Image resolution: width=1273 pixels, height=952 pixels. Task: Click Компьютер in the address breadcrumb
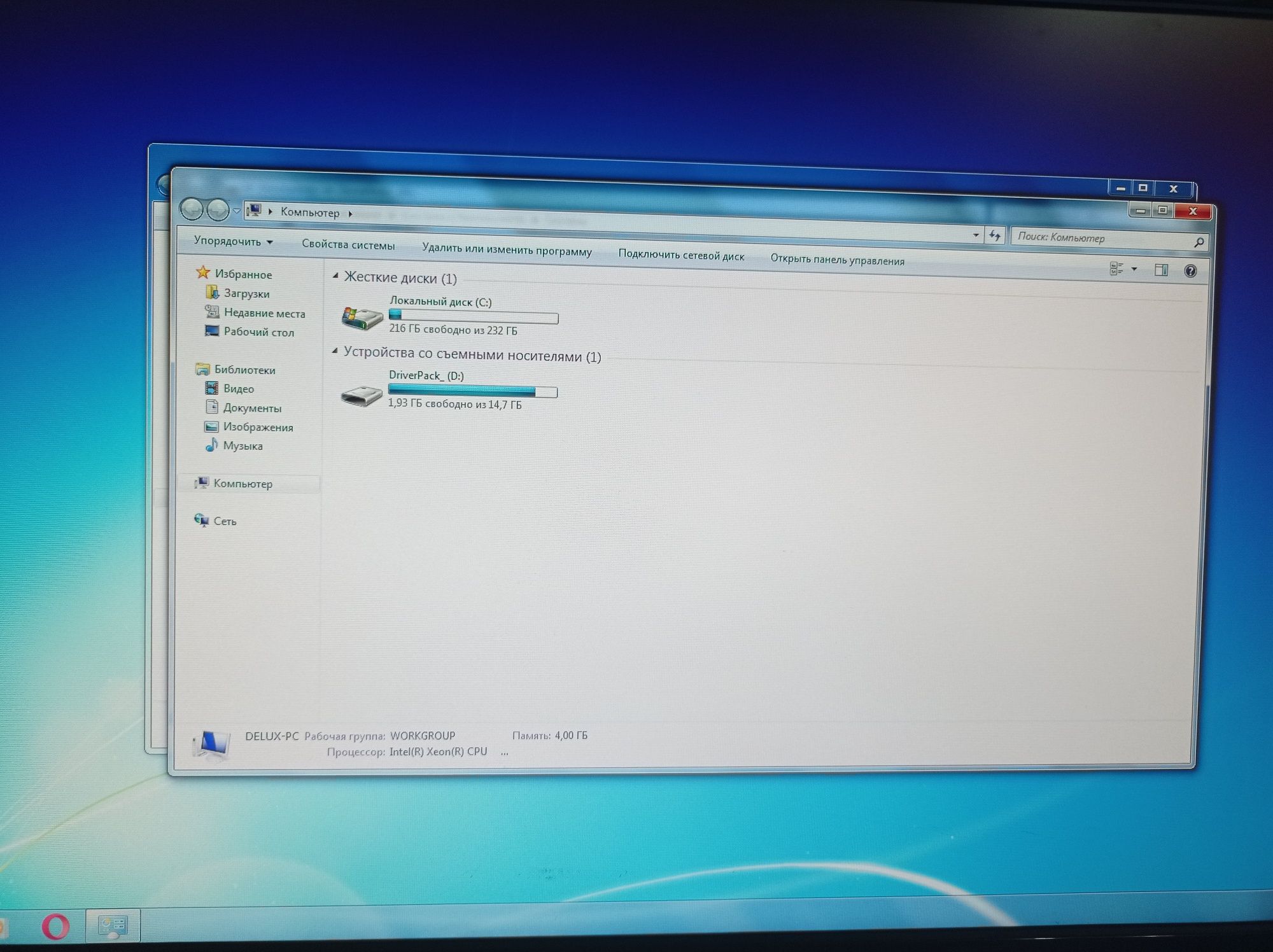[x=310, y=213]
